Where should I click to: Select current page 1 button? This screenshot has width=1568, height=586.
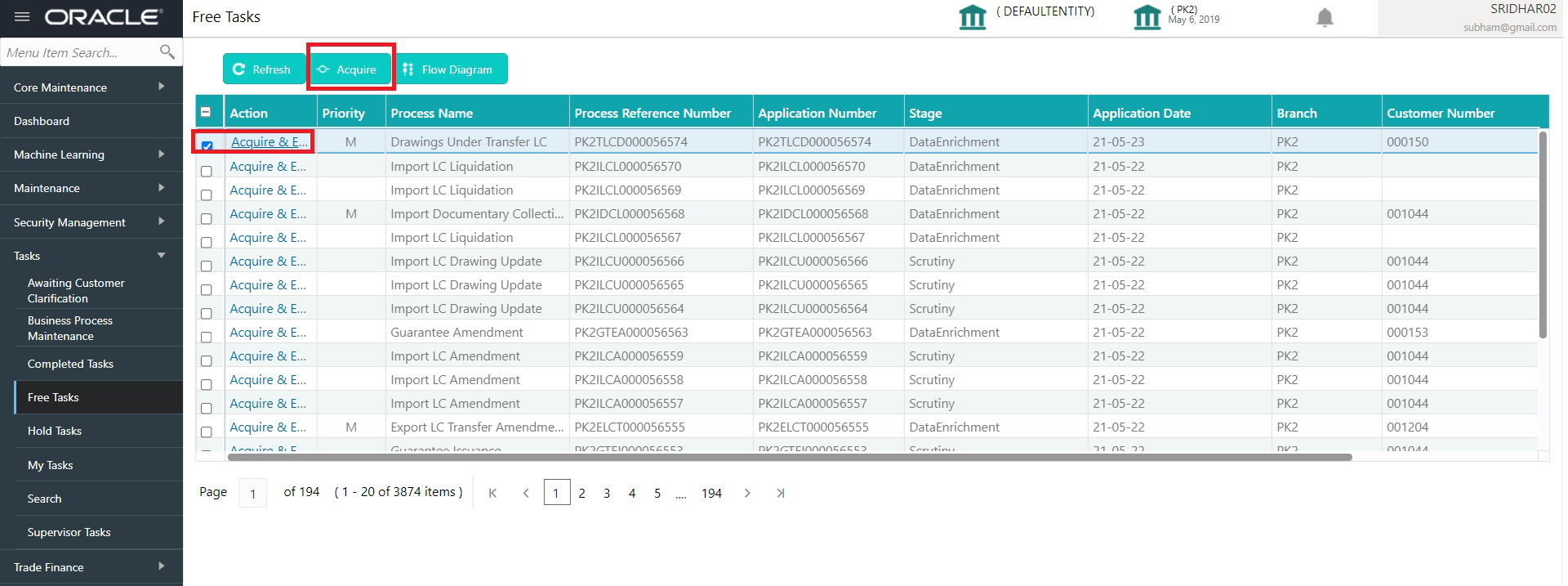(557, 492)
